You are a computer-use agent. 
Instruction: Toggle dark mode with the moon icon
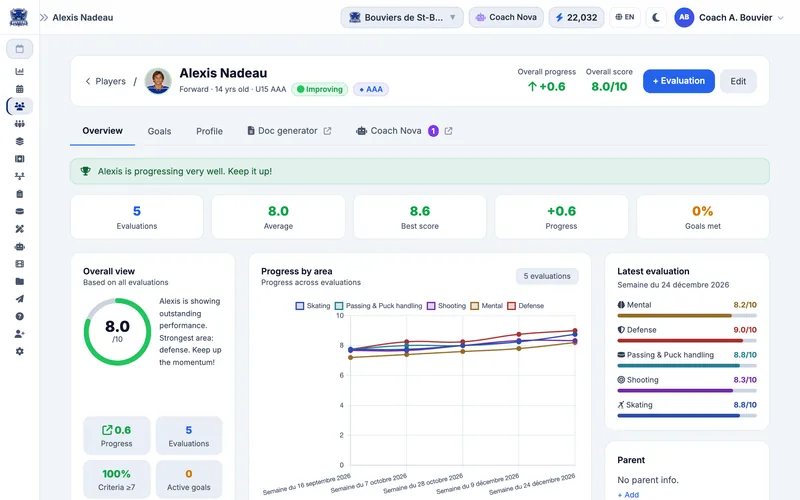pos(656,17)
